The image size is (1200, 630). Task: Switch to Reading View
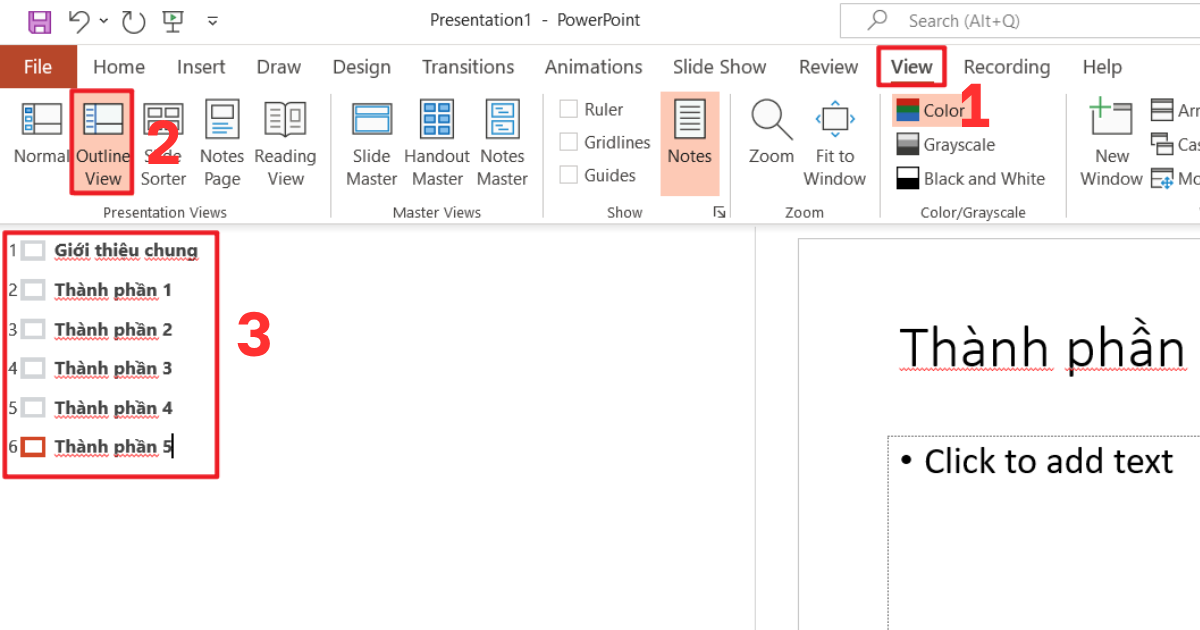pyautogui.click(x=285, y=143)
